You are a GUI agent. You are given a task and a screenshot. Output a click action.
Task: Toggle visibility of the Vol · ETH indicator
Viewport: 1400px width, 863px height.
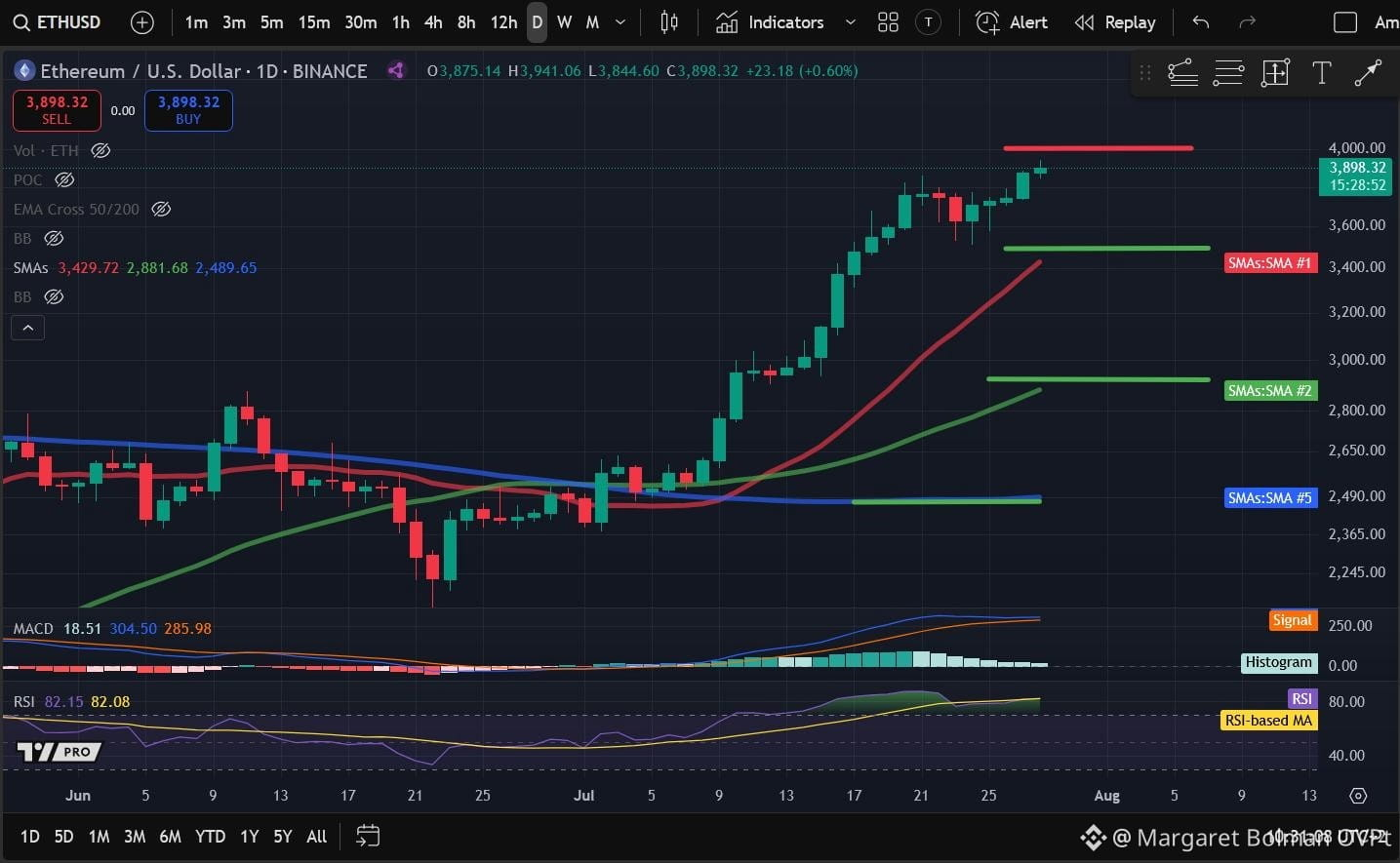point(100,150)
